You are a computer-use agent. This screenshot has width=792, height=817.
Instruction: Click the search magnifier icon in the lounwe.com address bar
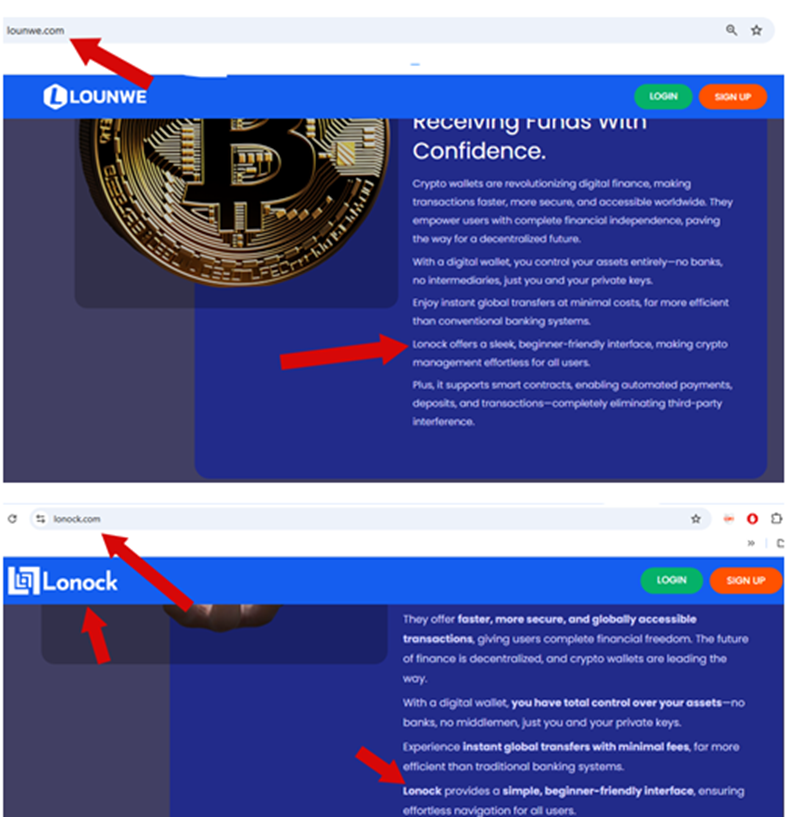click(731, 30)
